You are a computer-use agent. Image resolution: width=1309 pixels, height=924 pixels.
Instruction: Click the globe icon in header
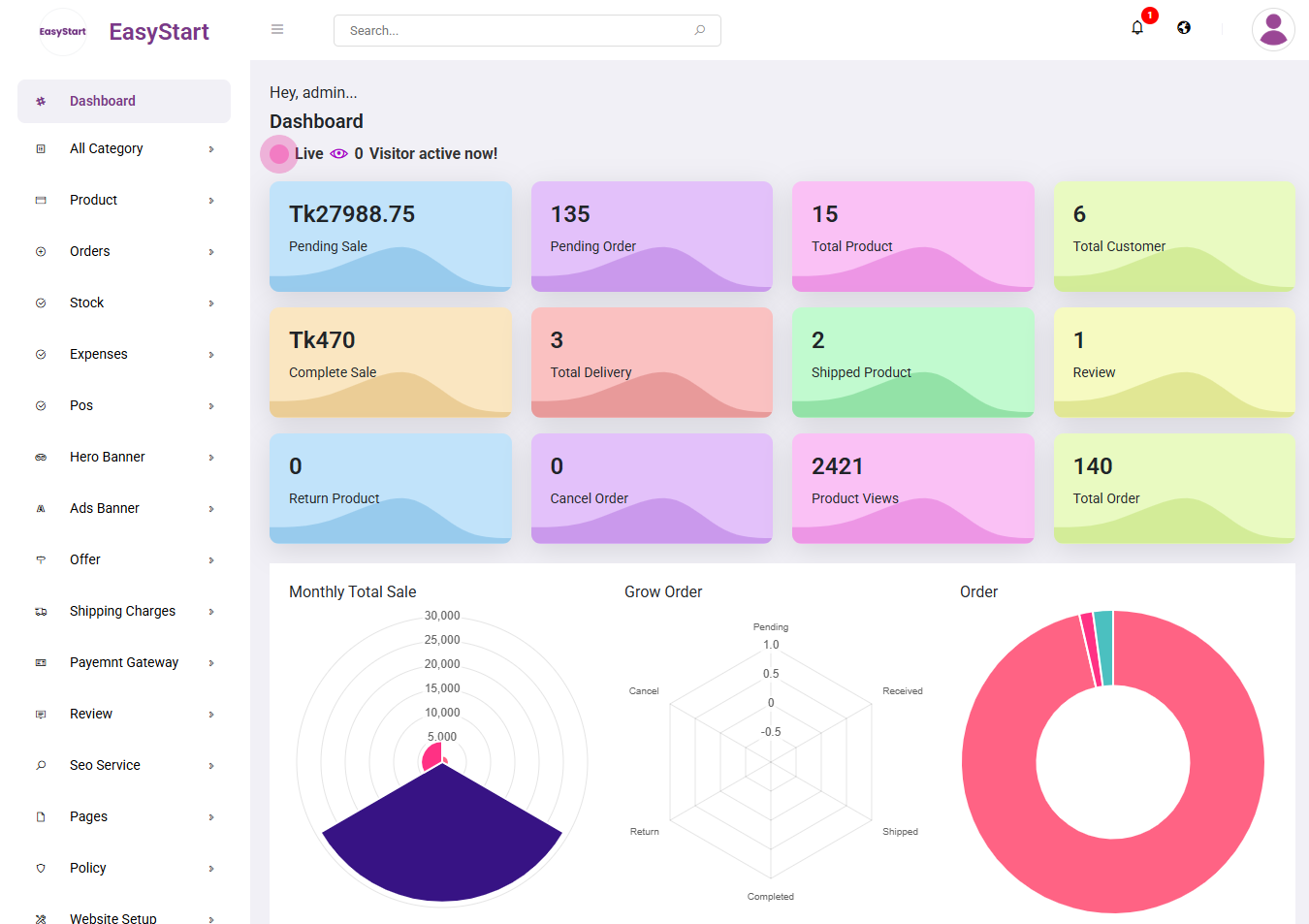1184,28
